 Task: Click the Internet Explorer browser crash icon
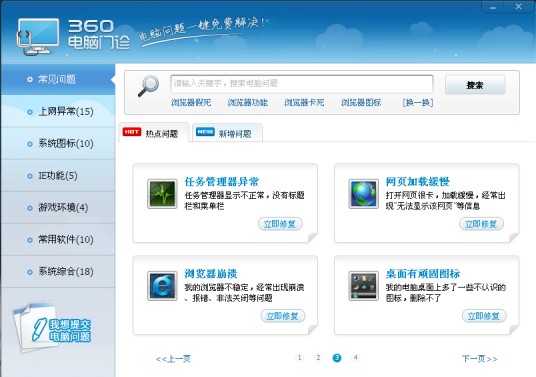(x=162, y=286)
